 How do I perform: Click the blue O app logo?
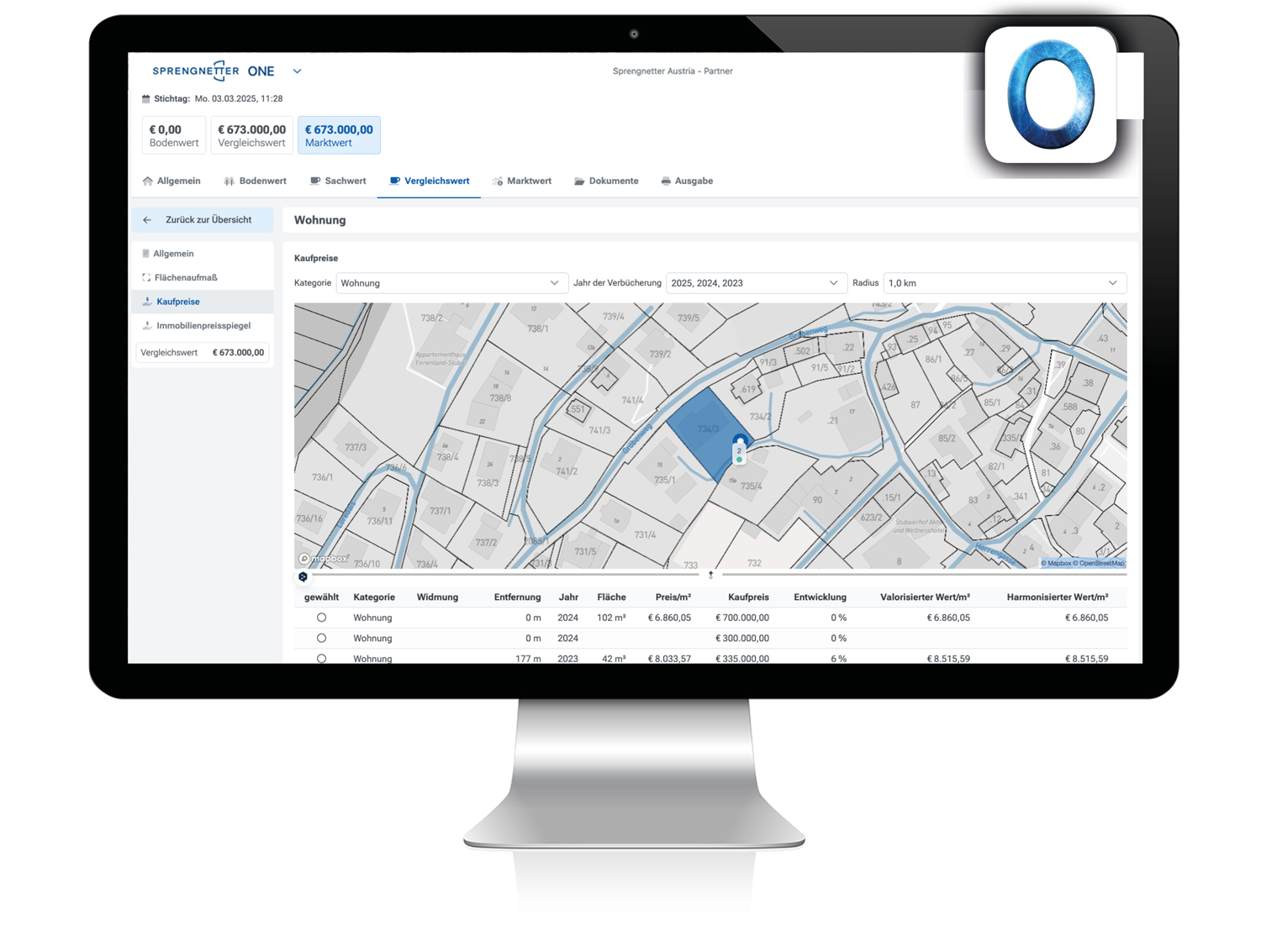click(1050, 95)
